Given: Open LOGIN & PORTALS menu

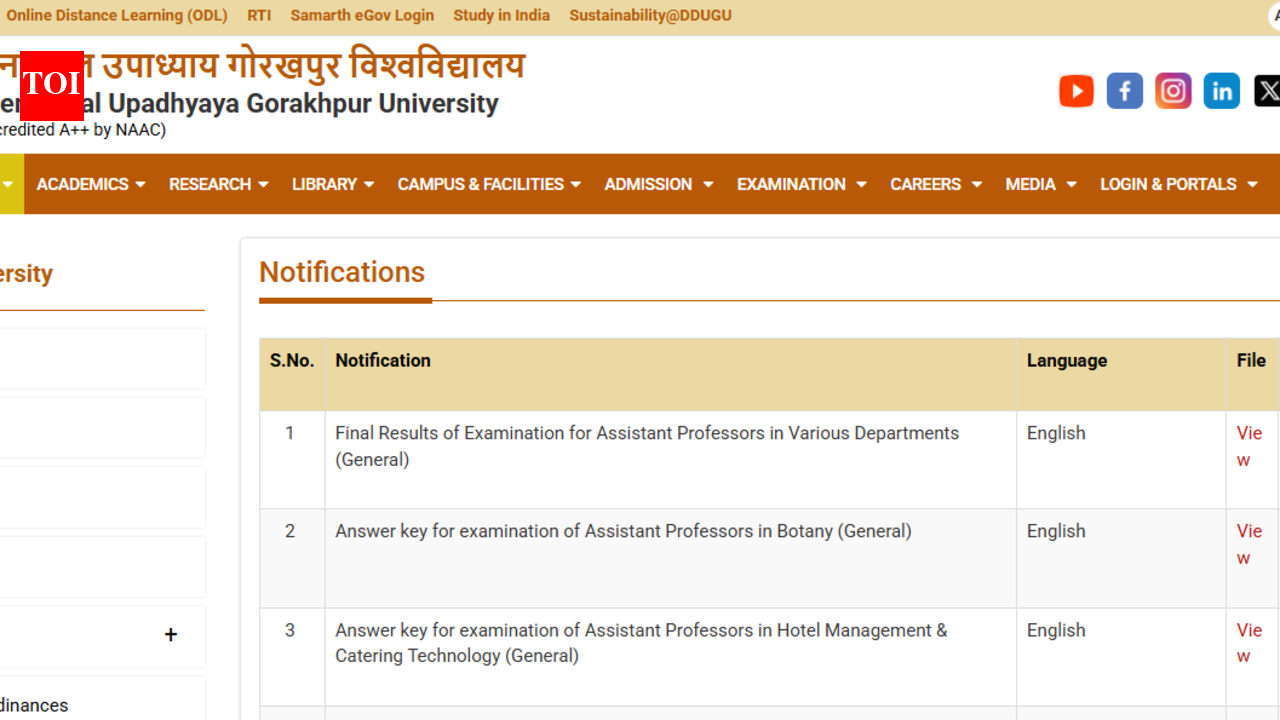Looking at the screenshot, I should [x=1178, y=184].
